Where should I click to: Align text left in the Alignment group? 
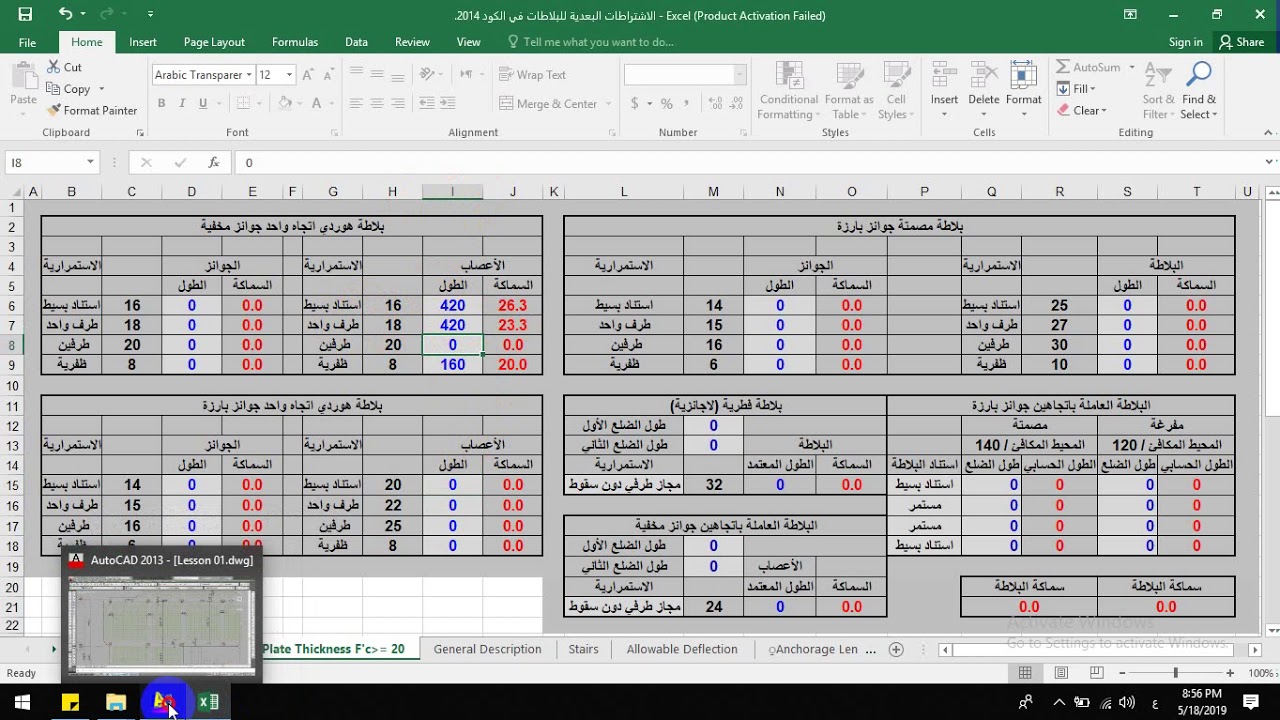click(354, 103)
